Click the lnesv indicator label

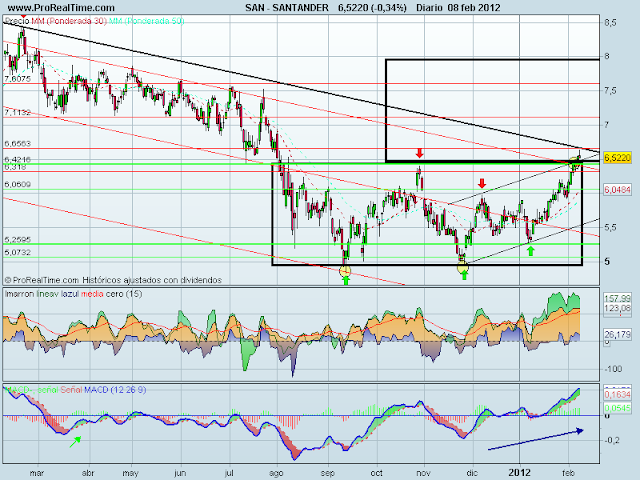(47, 294)
